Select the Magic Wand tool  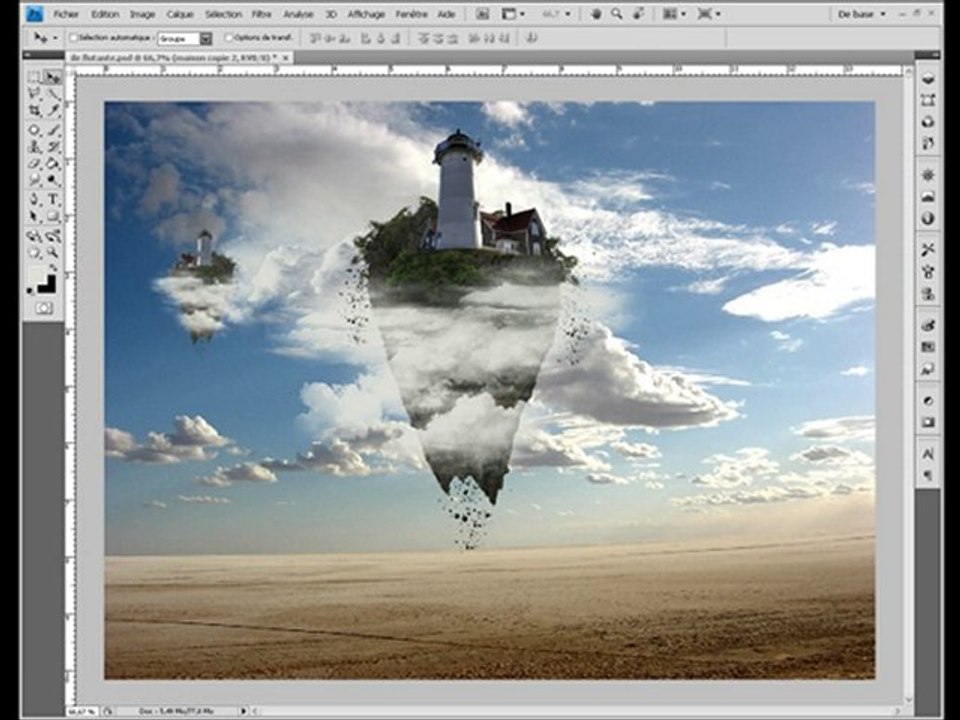pyautogui.click(x=53, y=94)
